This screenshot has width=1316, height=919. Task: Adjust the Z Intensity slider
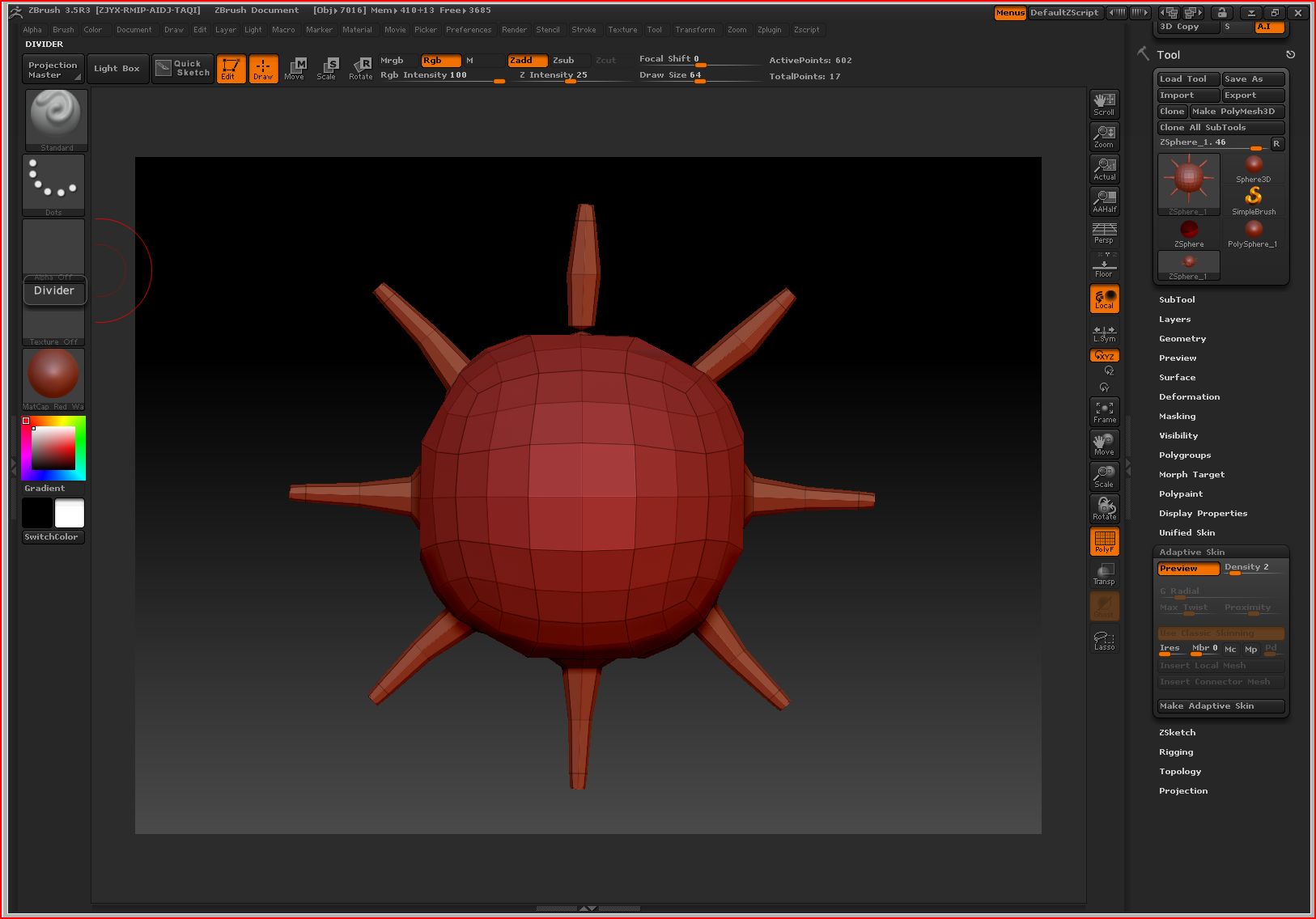571,76
